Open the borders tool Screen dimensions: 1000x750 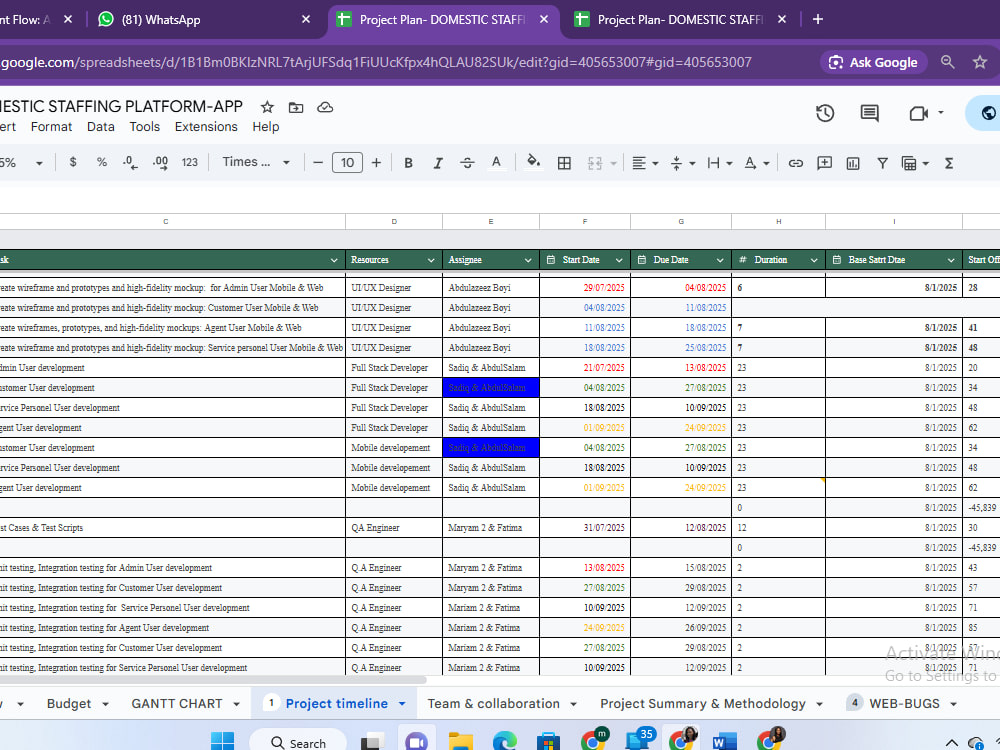click(x=564, y=163)
